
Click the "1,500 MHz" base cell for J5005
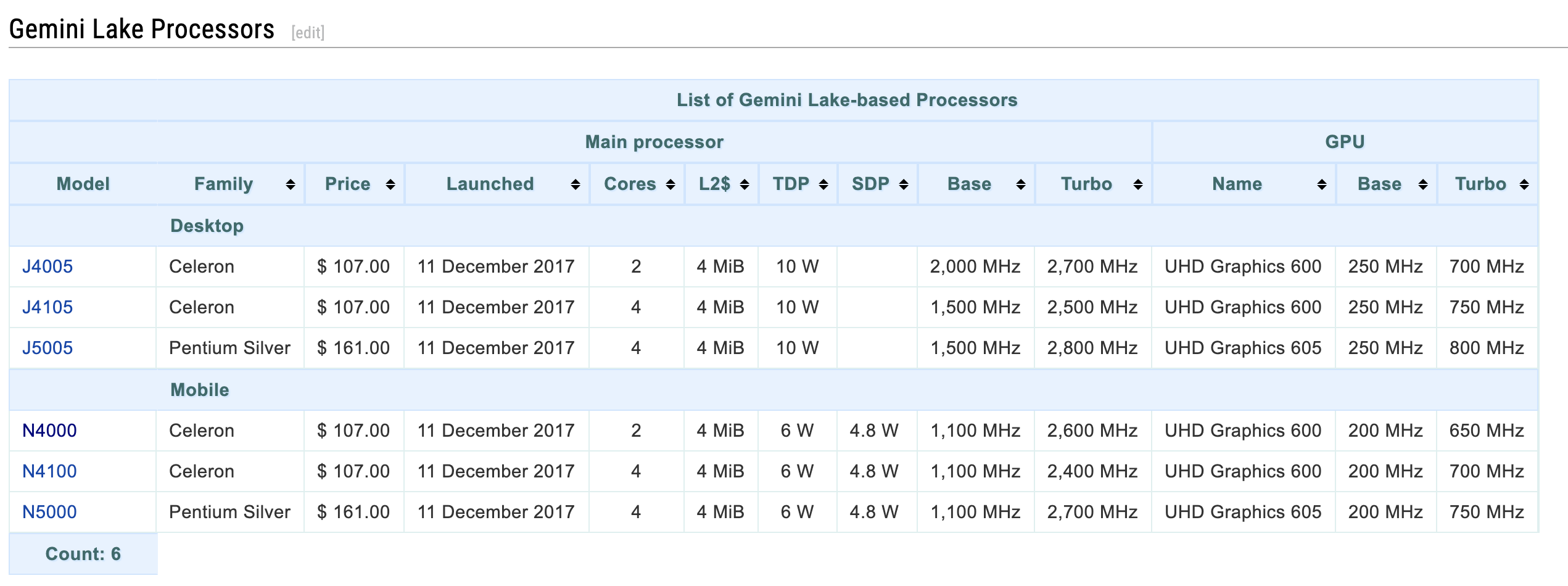(x=975, y=348)
